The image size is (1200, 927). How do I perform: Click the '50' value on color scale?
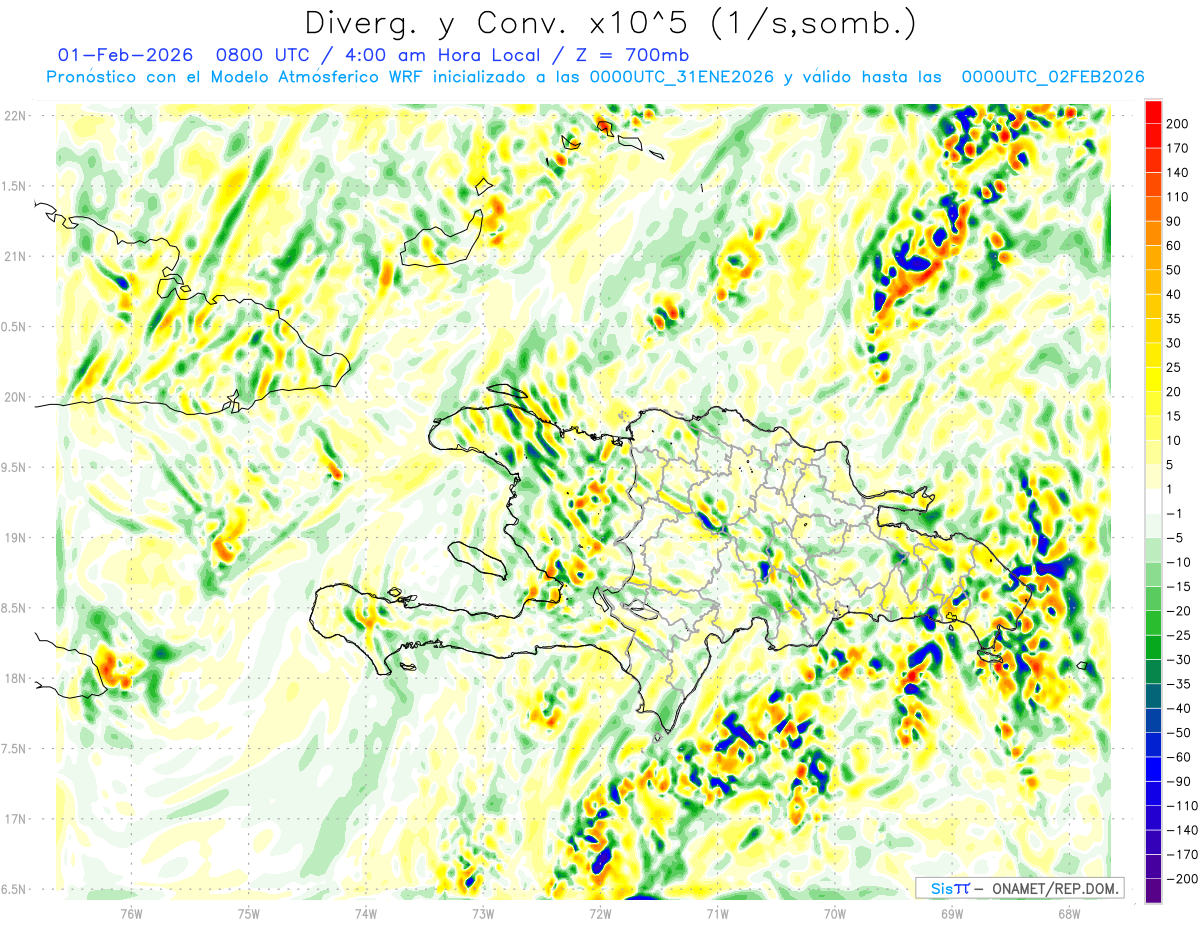click(x=1174, y=270)
